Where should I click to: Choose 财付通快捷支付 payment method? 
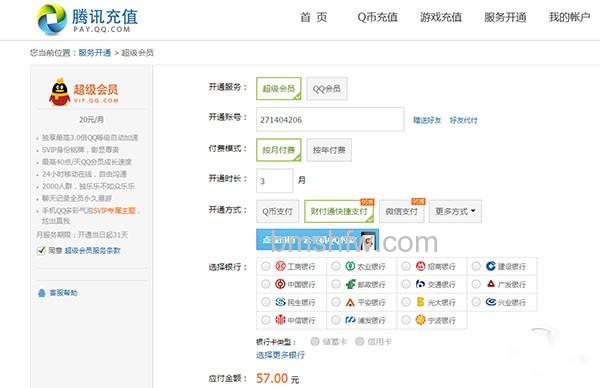point(339,211)
